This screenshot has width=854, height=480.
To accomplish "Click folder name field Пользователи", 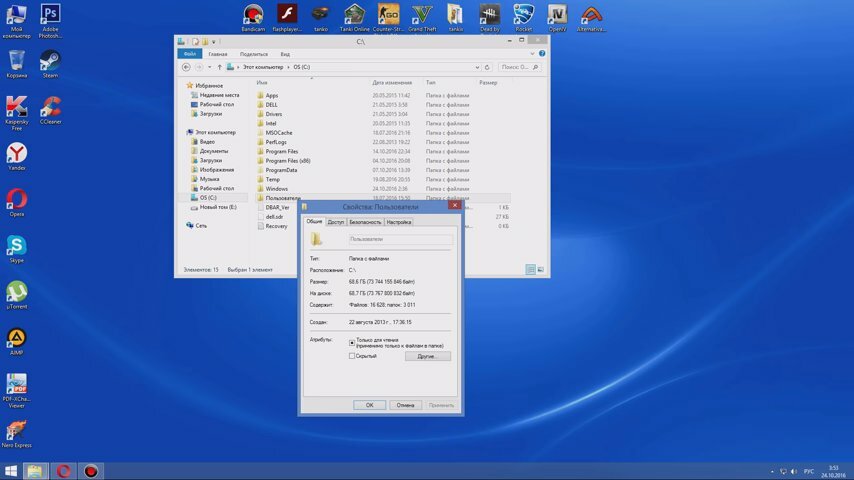I will click(x=400, y=239).
